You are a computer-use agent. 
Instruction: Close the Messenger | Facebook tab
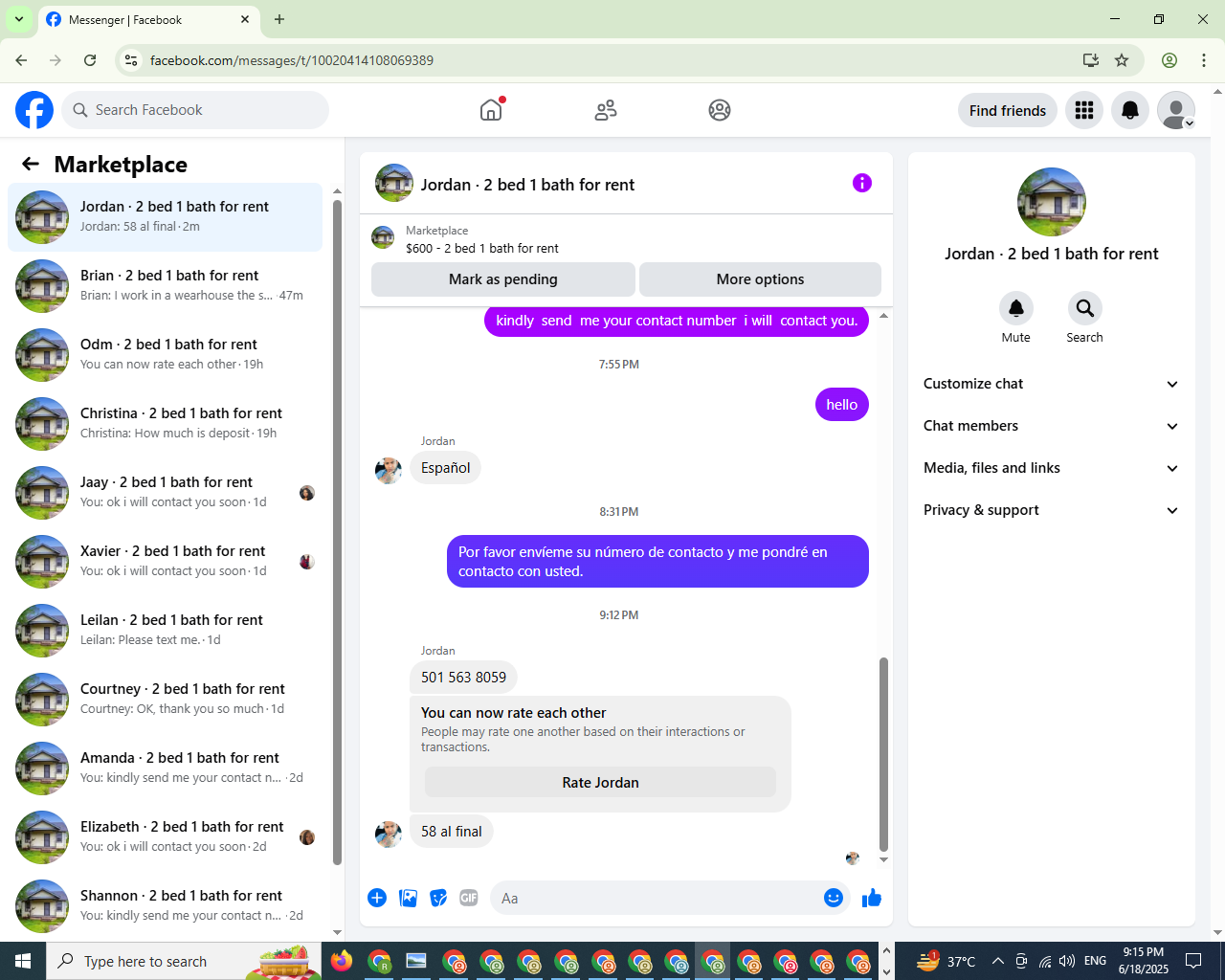245,19
